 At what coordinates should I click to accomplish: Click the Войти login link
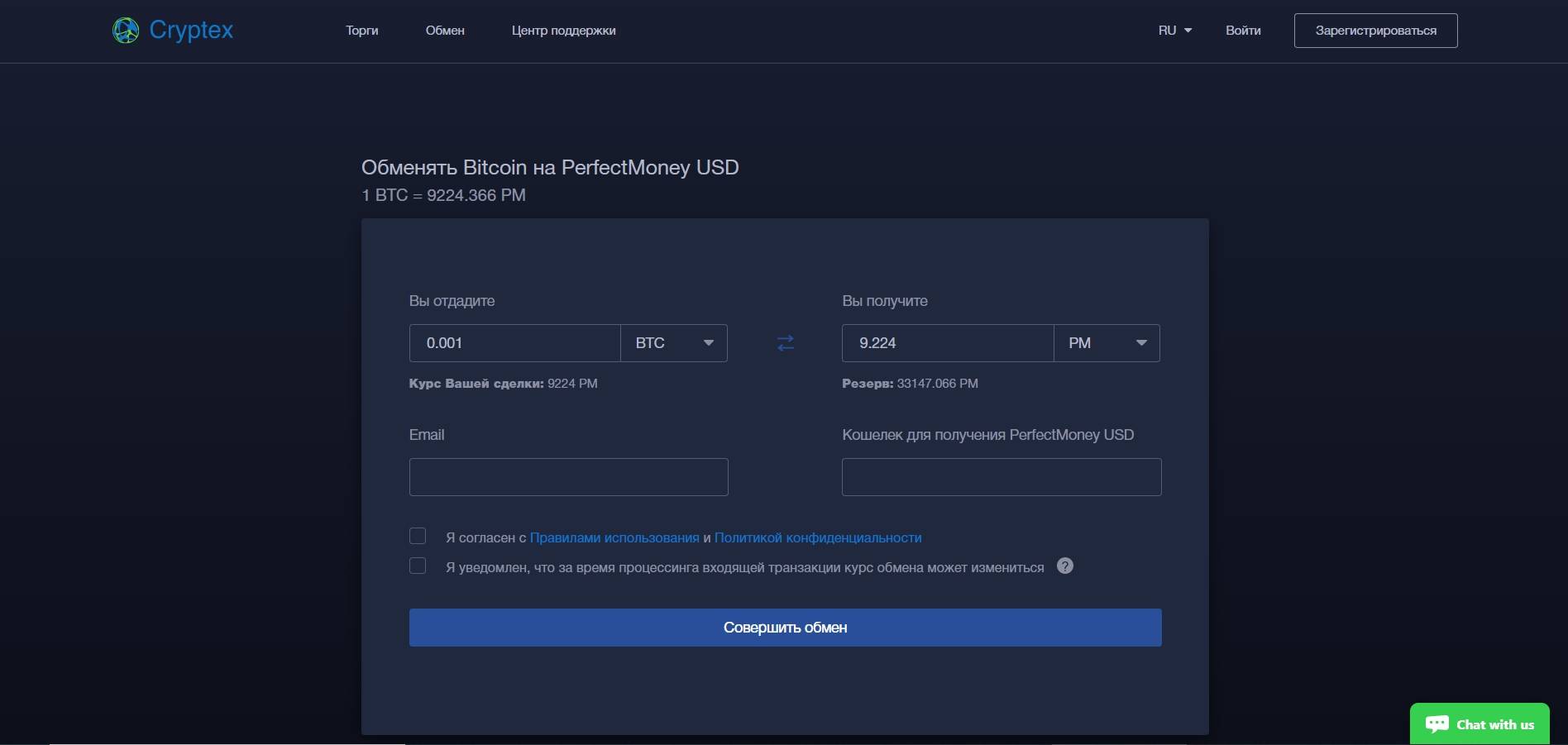click(1243, 31)
